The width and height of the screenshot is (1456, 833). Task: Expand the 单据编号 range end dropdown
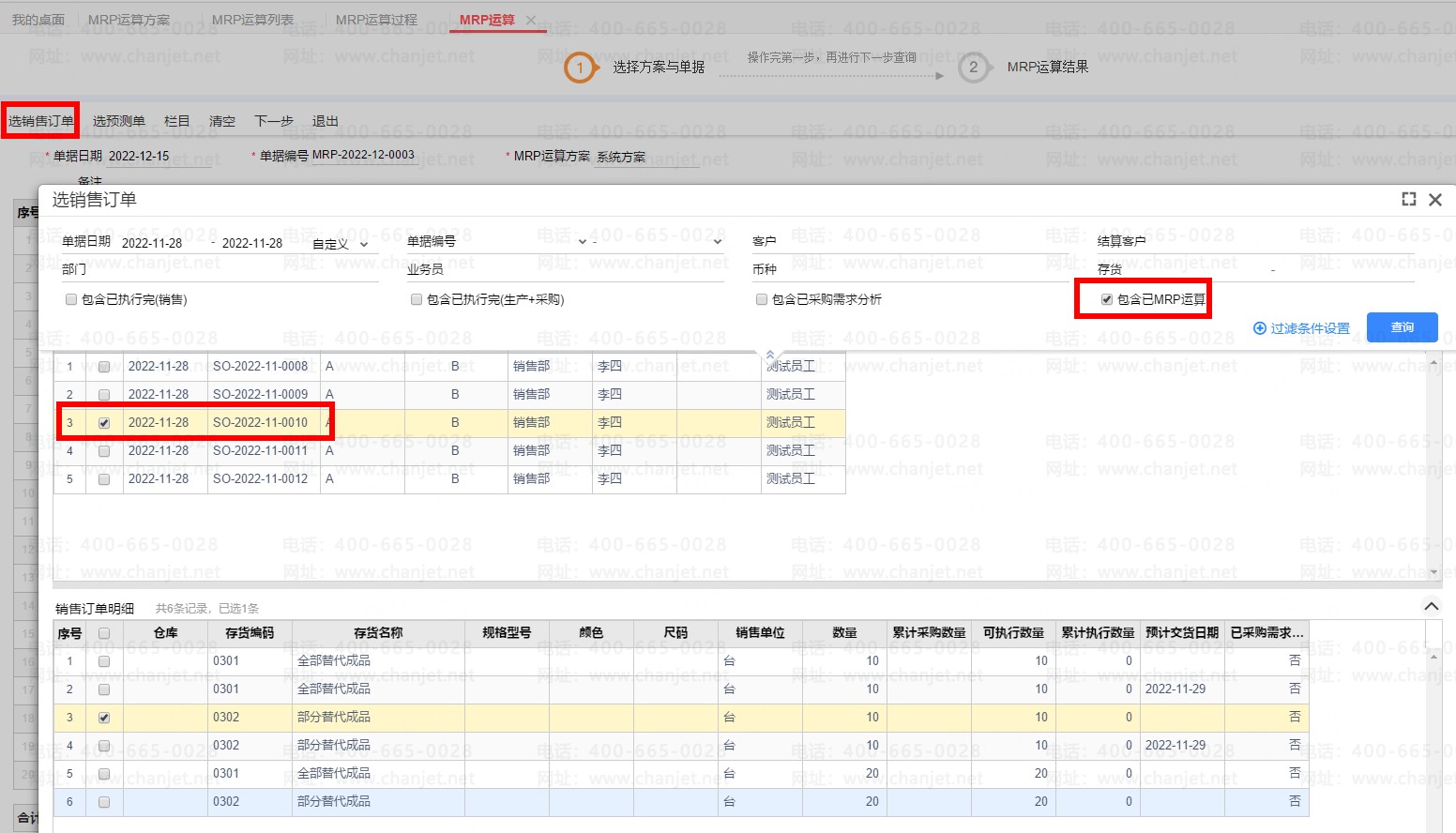tap(718, 242)
